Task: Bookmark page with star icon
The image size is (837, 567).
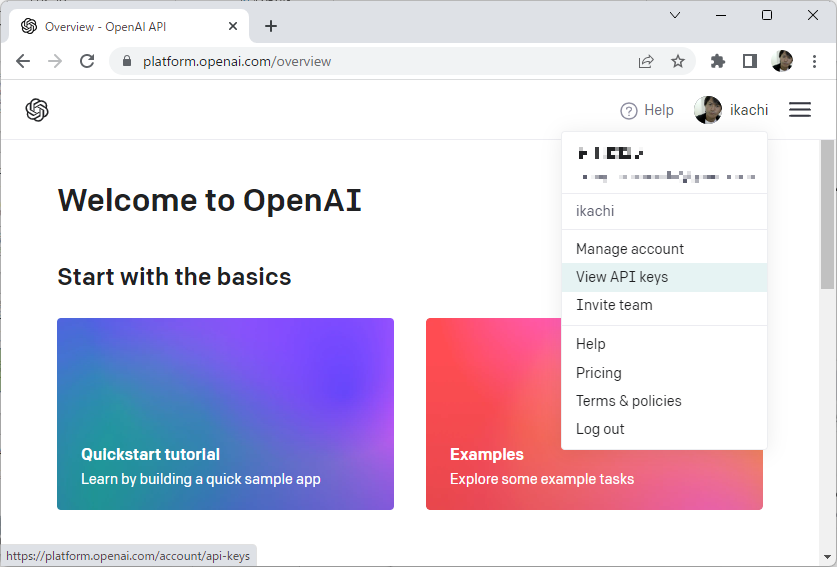Action: 678,61
